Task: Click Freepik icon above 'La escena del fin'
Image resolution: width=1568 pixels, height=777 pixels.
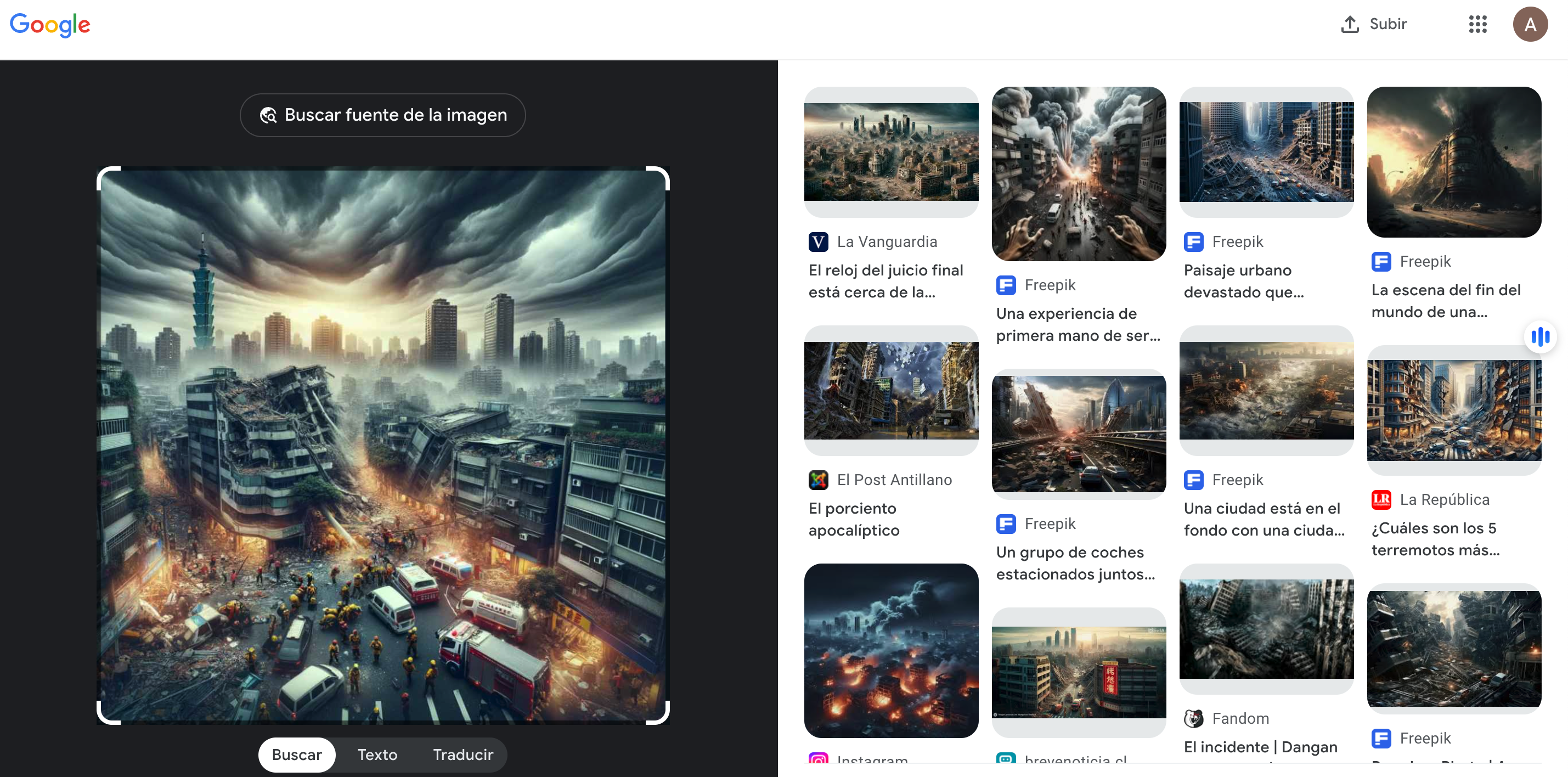Action: pyautogui.click(x=1380, y=262)
